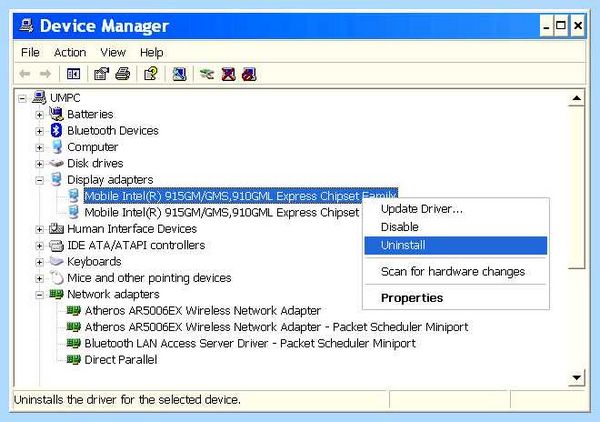Click icon of second Mobile Intel display adapter

tap(73, 212)
